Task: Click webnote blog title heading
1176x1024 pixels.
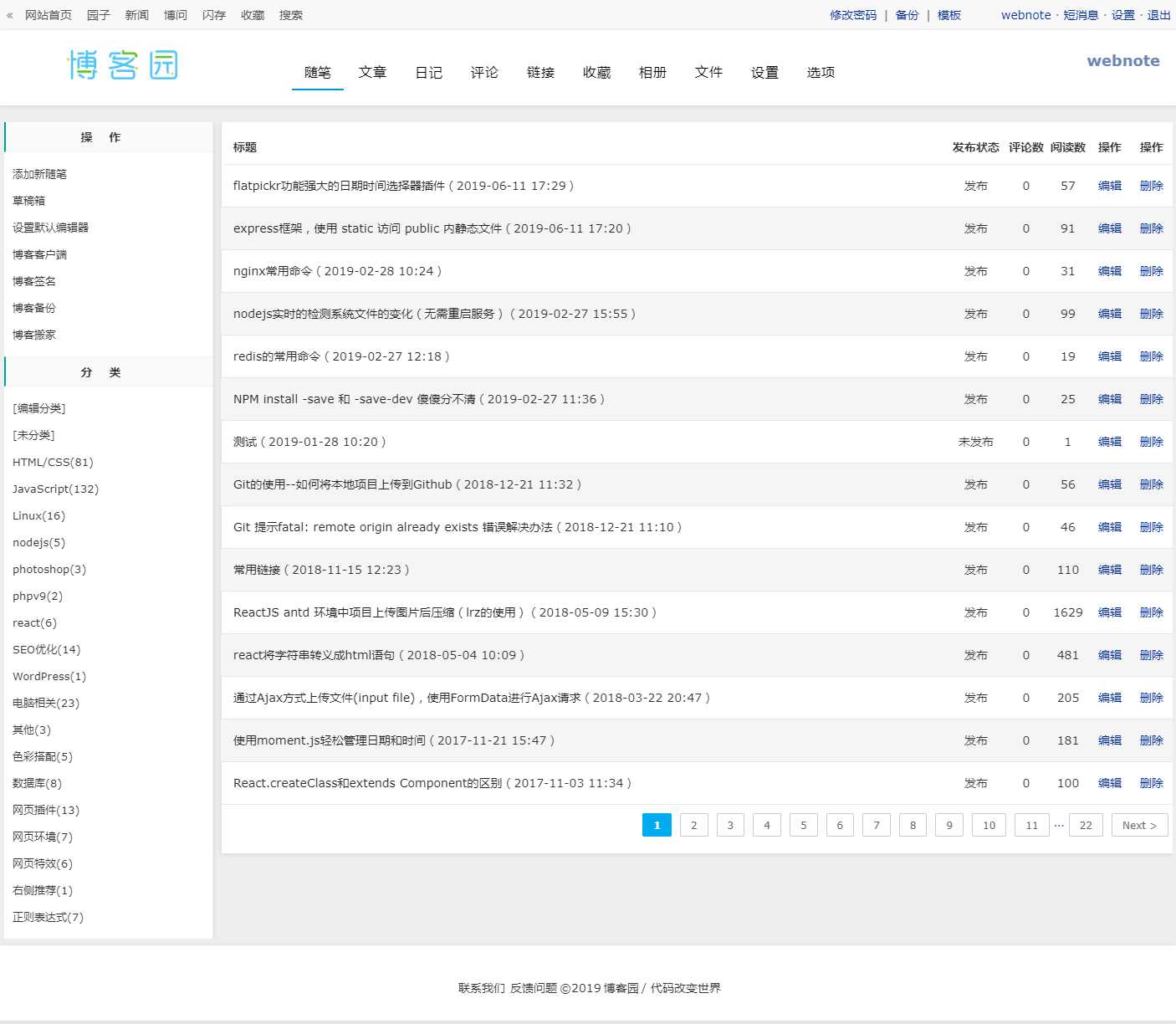Action: (x=1123, y=60)
